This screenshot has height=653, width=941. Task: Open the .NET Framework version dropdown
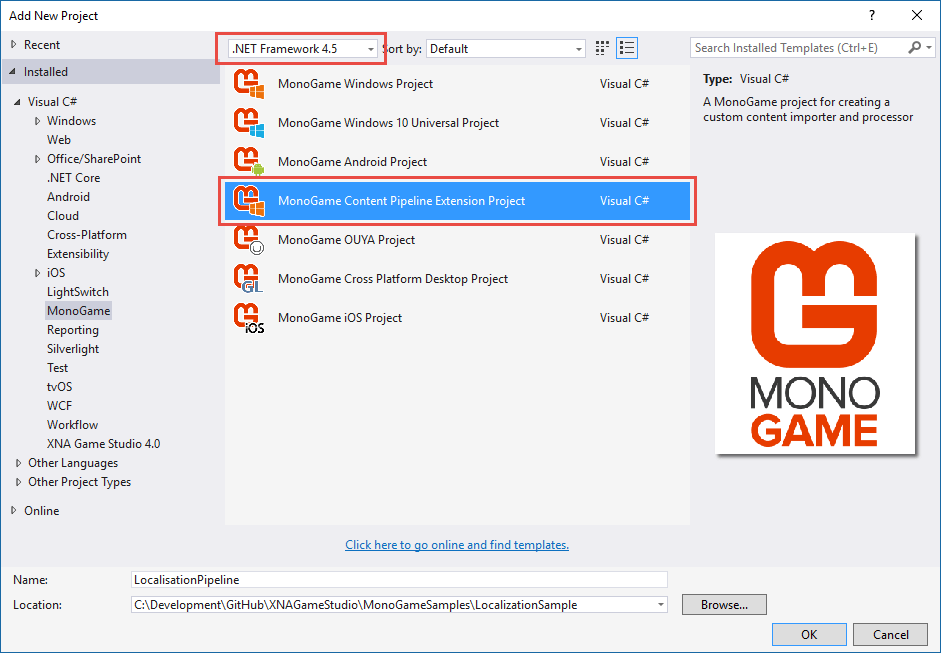[303, 49]
